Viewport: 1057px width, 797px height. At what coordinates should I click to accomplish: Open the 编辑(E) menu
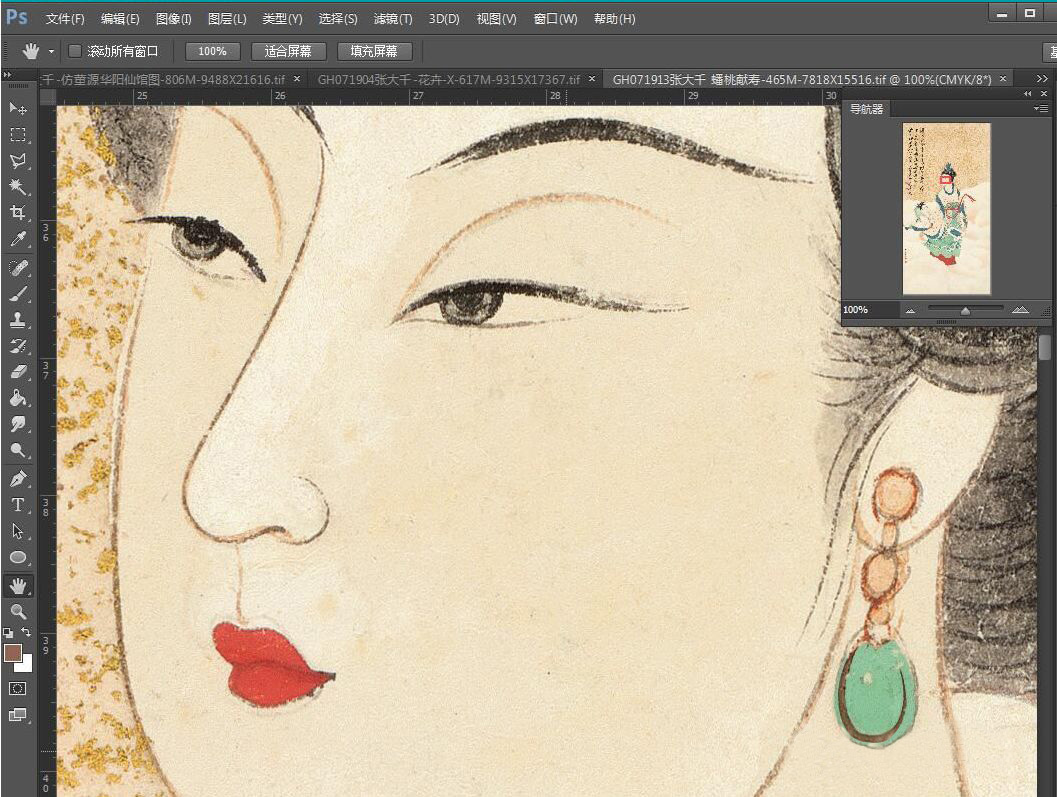coord(120,19)
